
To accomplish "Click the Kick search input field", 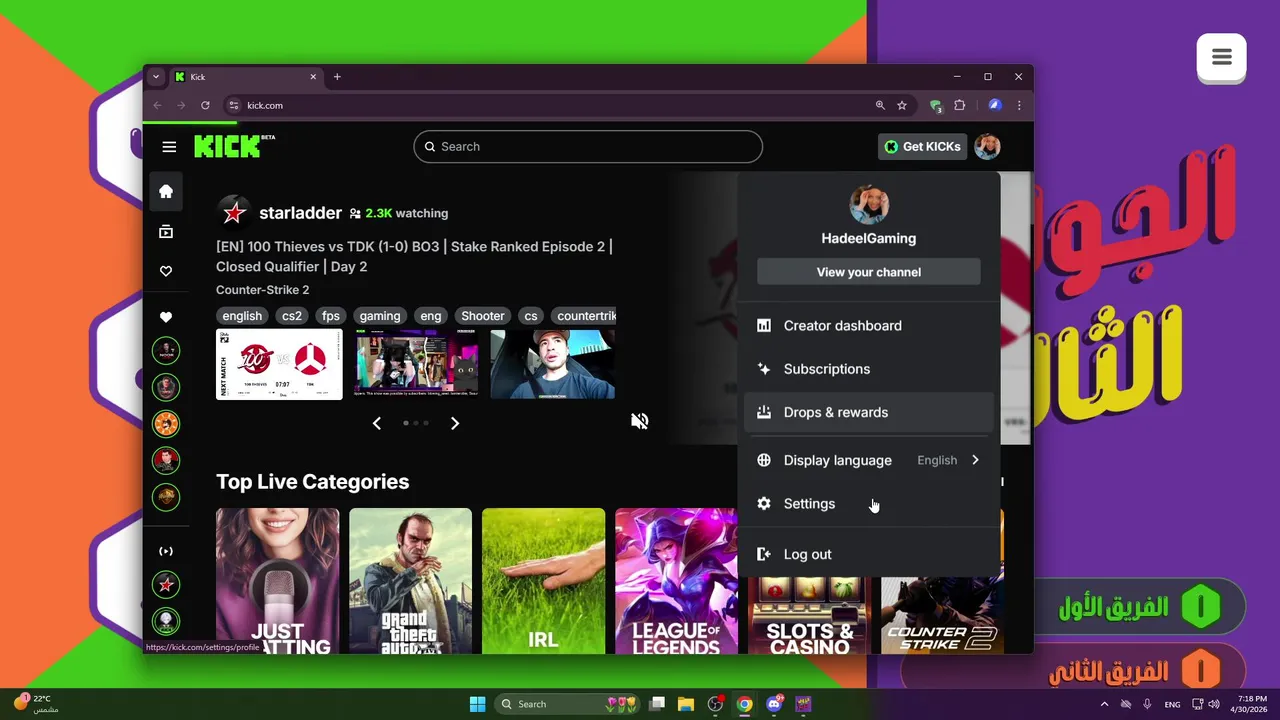I will click(588, 147).
